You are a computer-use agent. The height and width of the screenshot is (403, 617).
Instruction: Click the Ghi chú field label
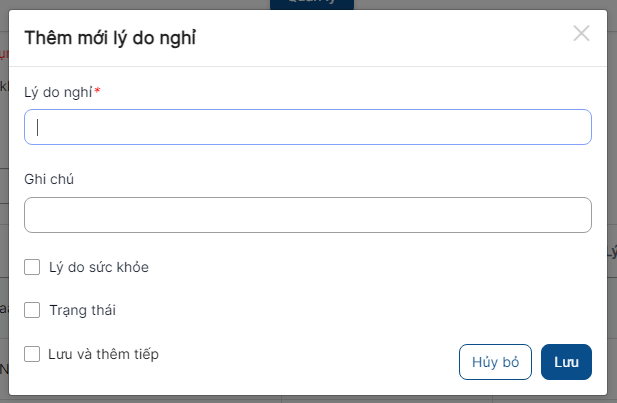[x=50, y=179]
